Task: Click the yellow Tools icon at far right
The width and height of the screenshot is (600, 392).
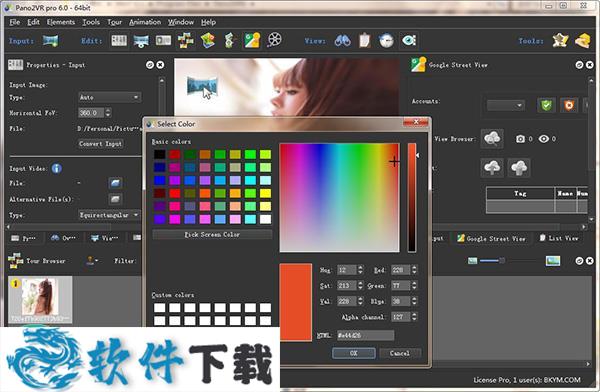Action: coord(582,40)
